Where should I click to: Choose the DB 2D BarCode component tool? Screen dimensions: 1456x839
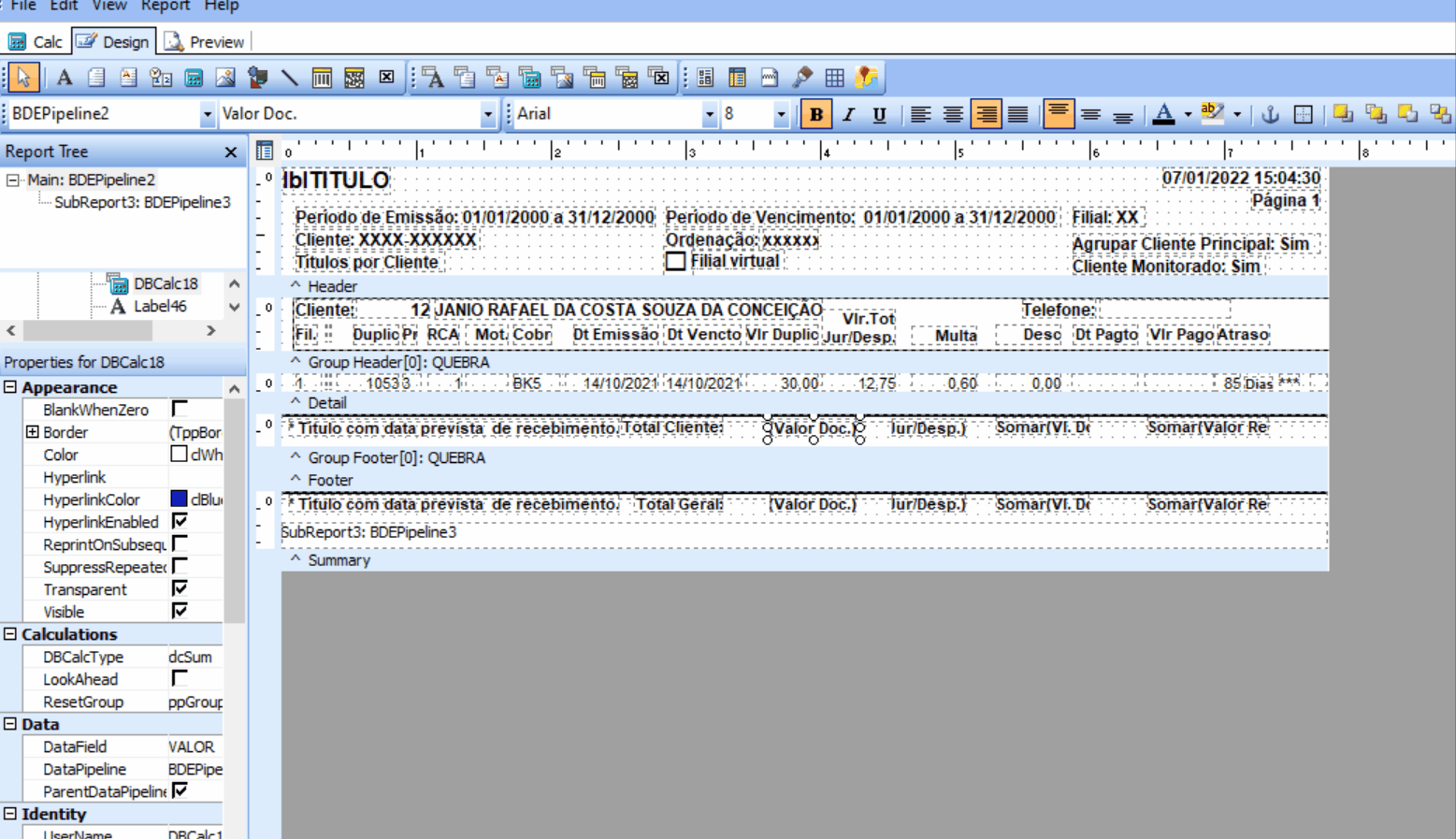627,78
